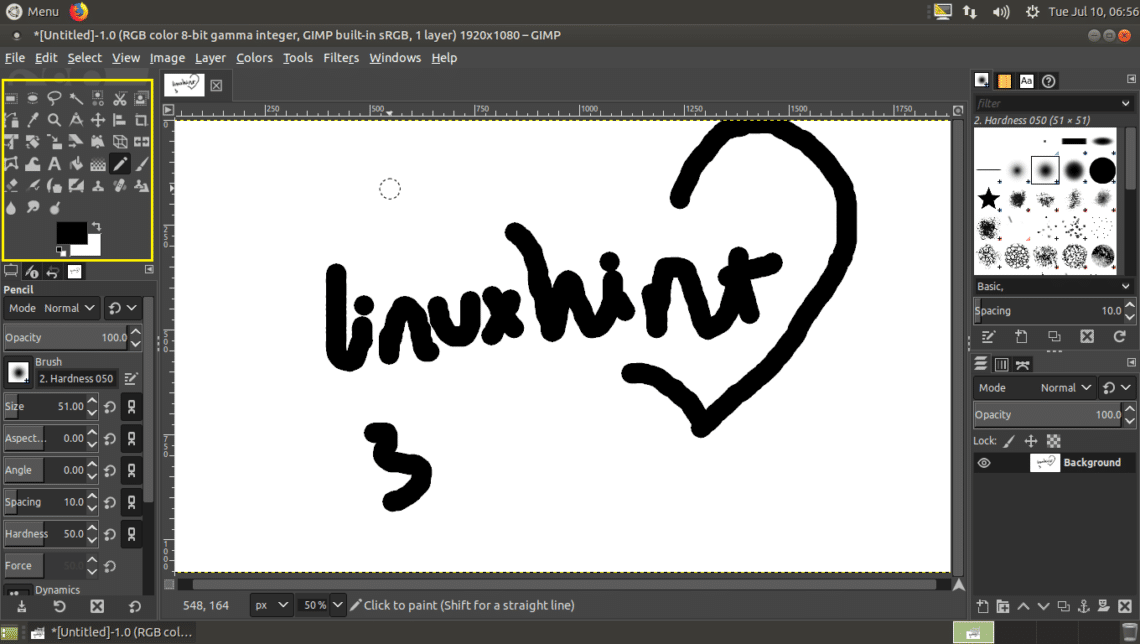Select the Fuzzy Select magic wand tool
This screenshot has width=1140, height=644.
[76, 98]
